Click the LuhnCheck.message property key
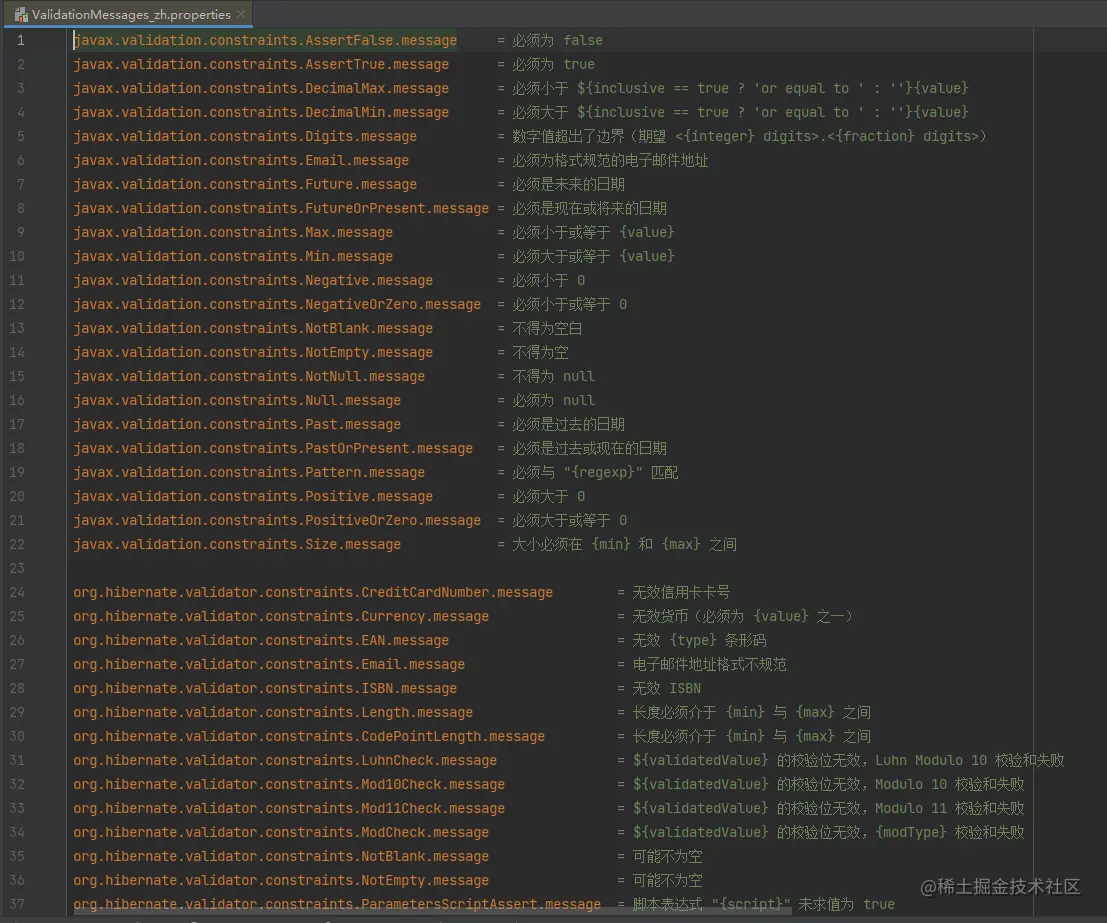 [284, 760]
